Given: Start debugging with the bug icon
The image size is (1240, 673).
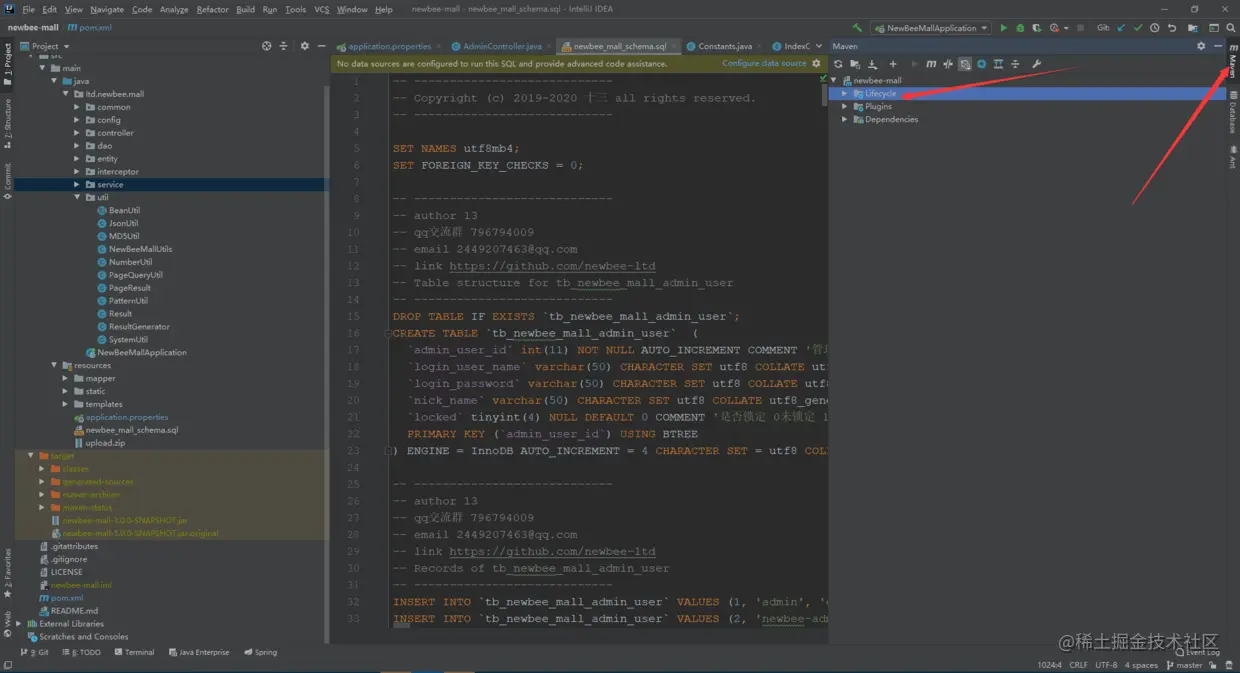Looking at the screenshot, I should point(1020,28).
